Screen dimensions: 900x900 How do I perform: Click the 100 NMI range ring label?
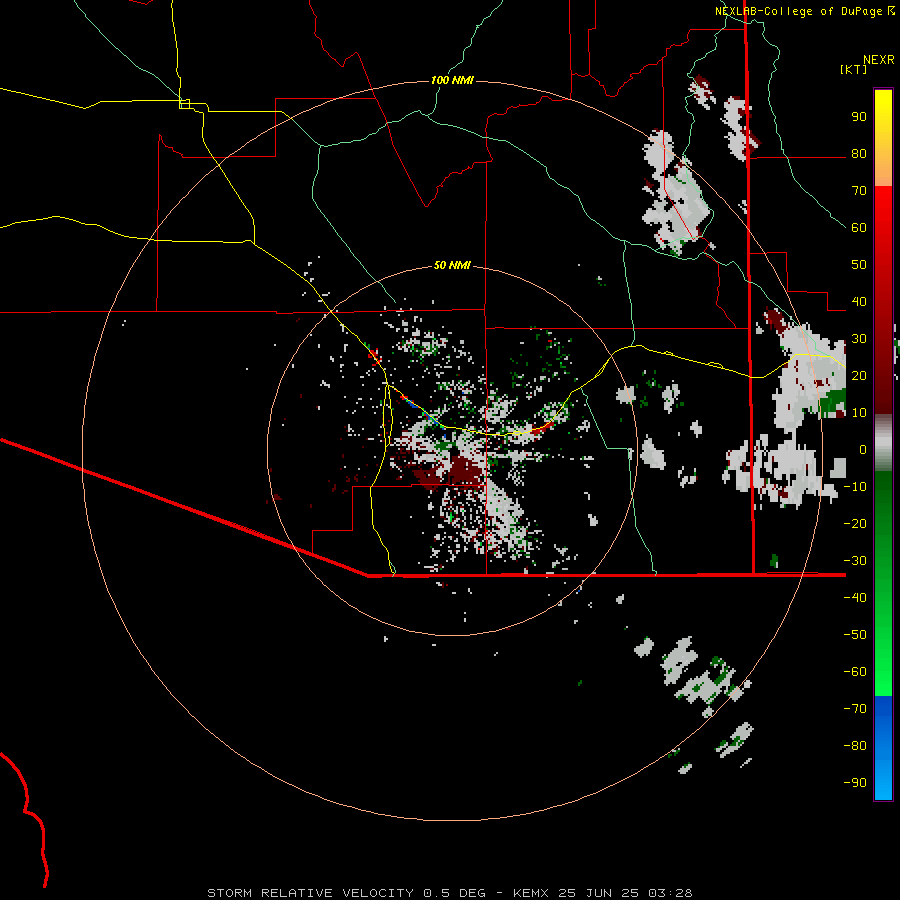point(452,80)
